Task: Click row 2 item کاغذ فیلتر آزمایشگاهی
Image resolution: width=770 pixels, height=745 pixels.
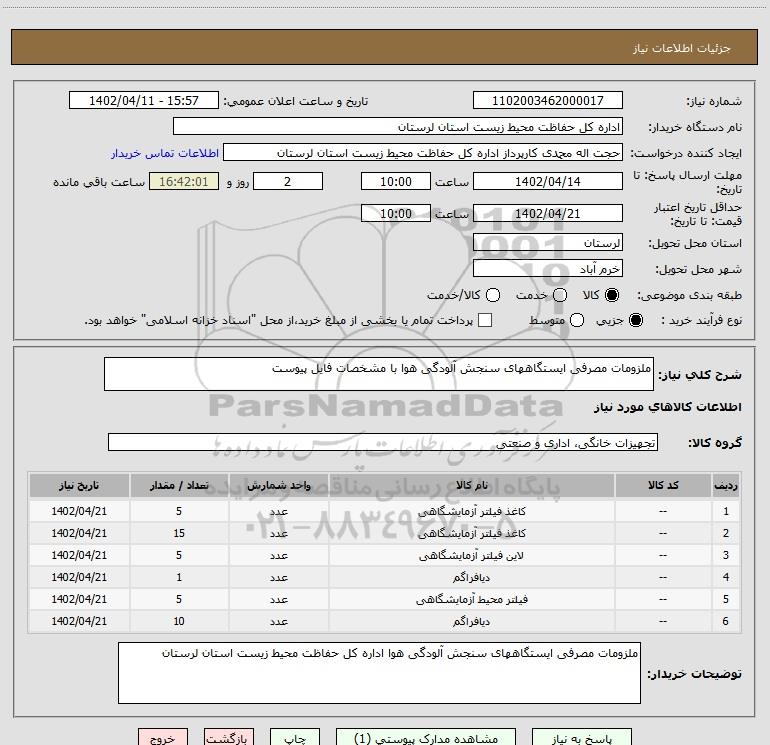Action: point(471,533)
